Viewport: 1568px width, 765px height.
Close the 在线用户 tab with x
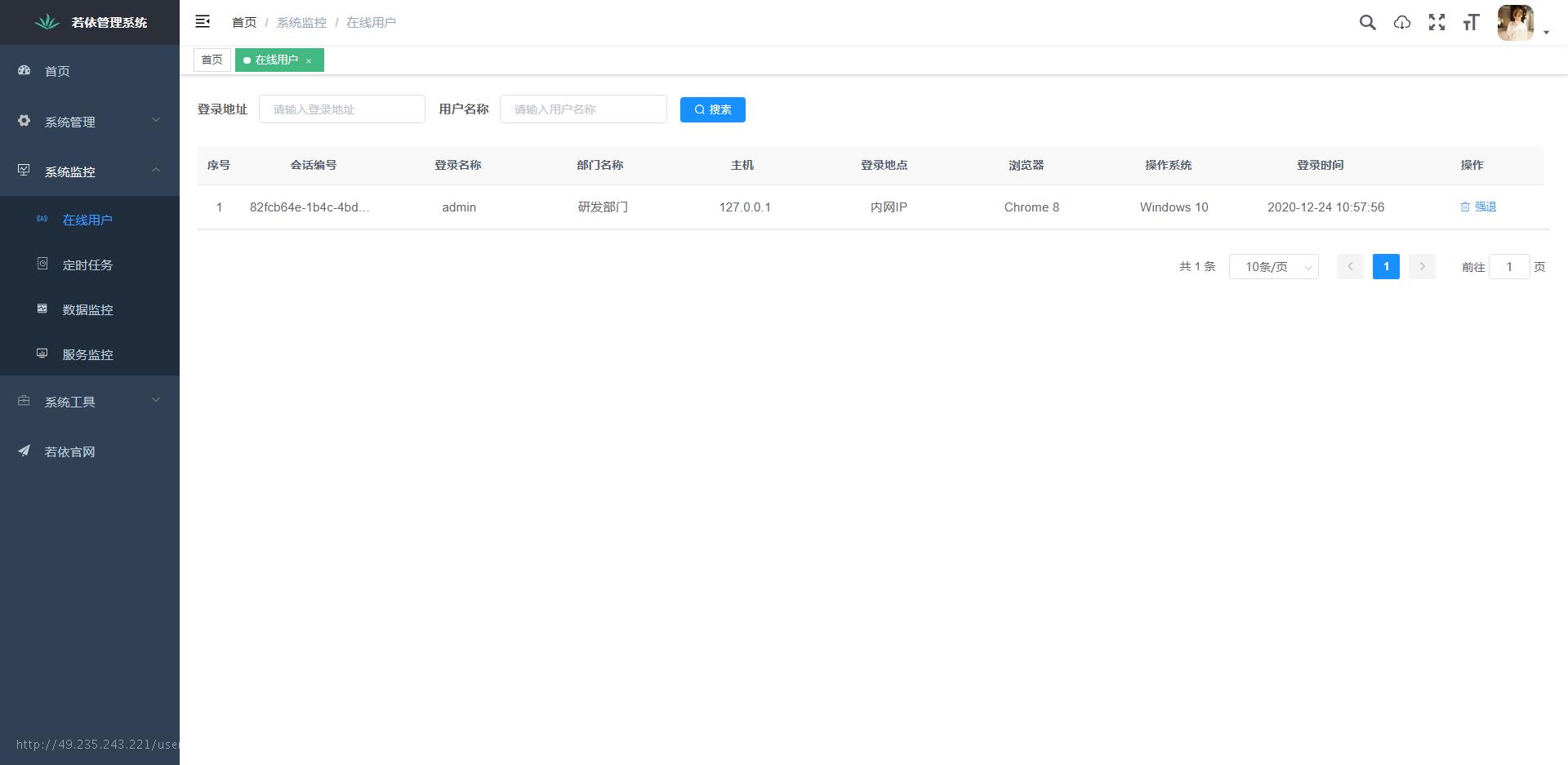point(309,61)
